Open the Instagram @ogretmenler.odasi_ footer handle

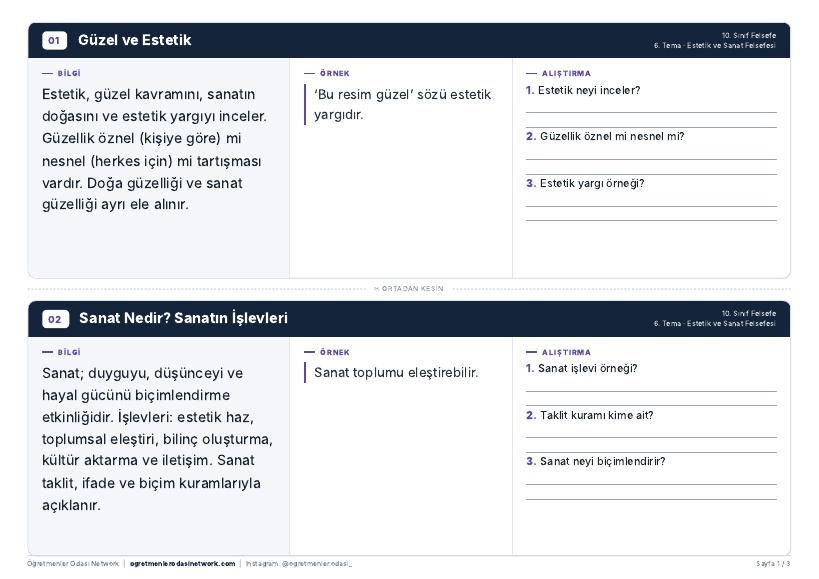(299, 564)
